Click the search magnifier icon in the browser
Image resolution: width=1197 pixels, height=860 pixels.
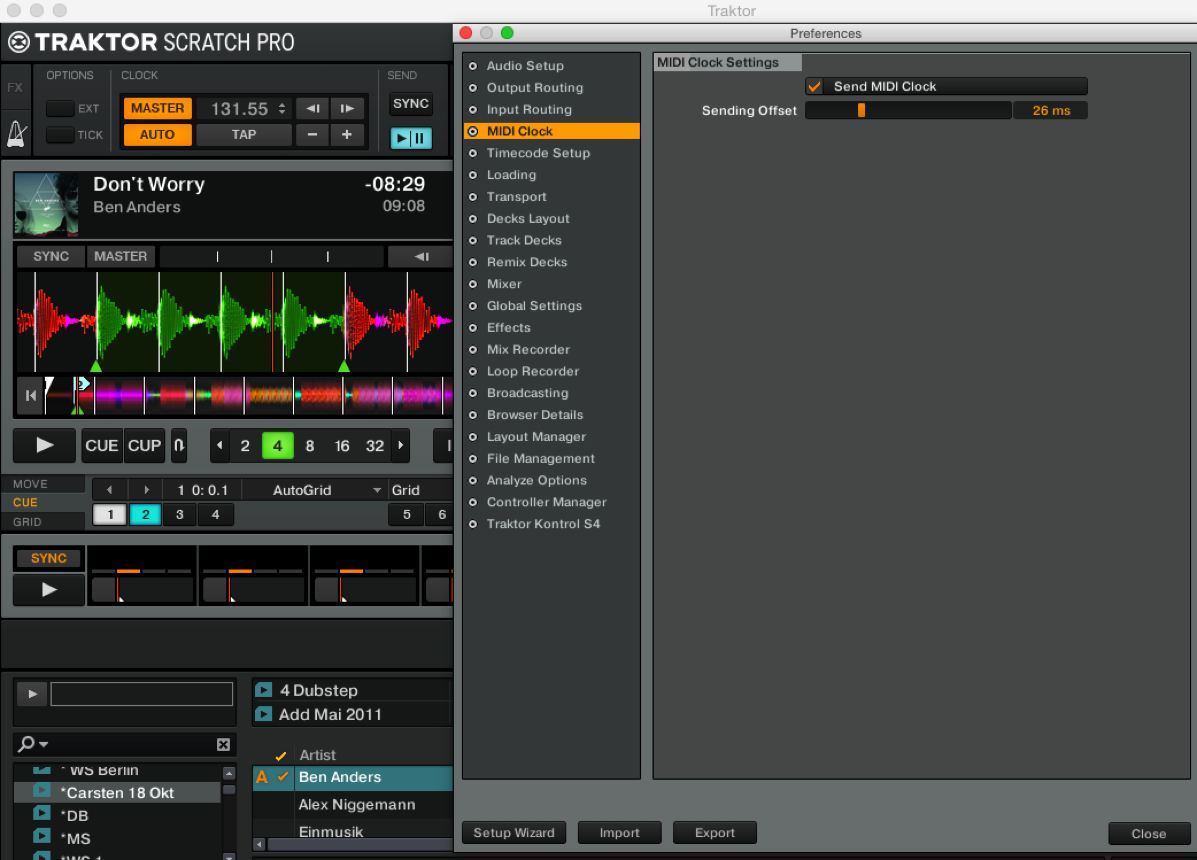27,744
